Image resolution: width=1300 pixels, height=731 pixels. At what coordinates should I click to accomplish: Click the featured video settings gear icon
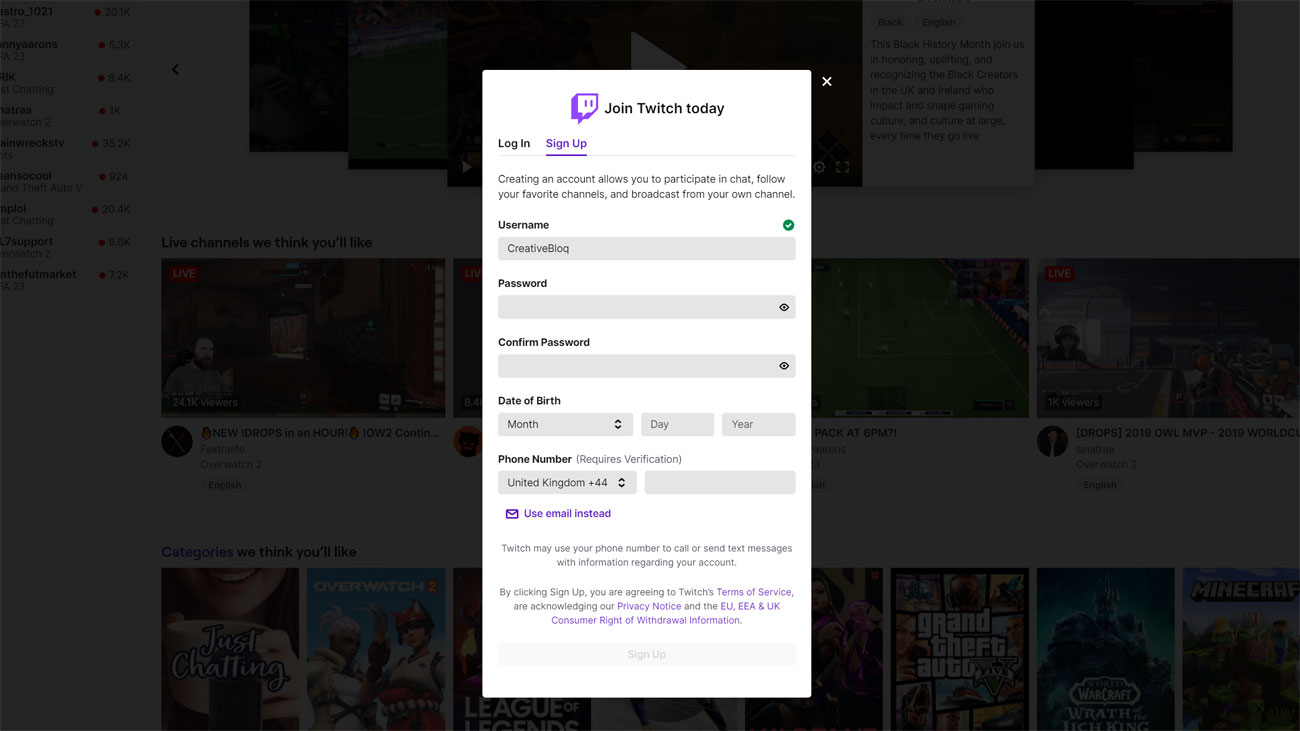pyautogui.click(x=819, y=167)
